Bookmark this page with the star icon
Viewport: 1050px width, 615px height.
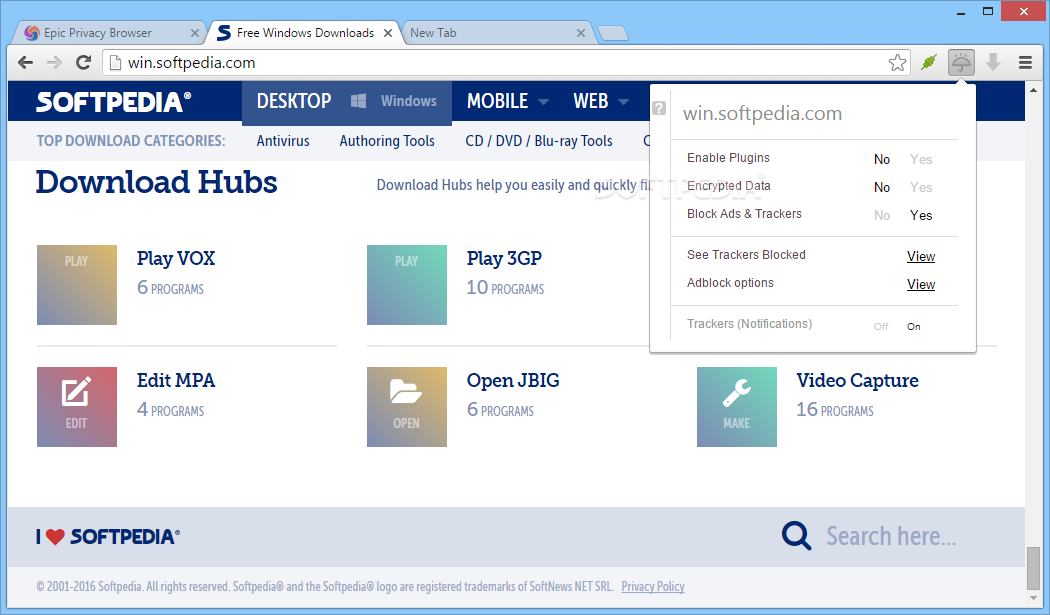pos(897,63)
